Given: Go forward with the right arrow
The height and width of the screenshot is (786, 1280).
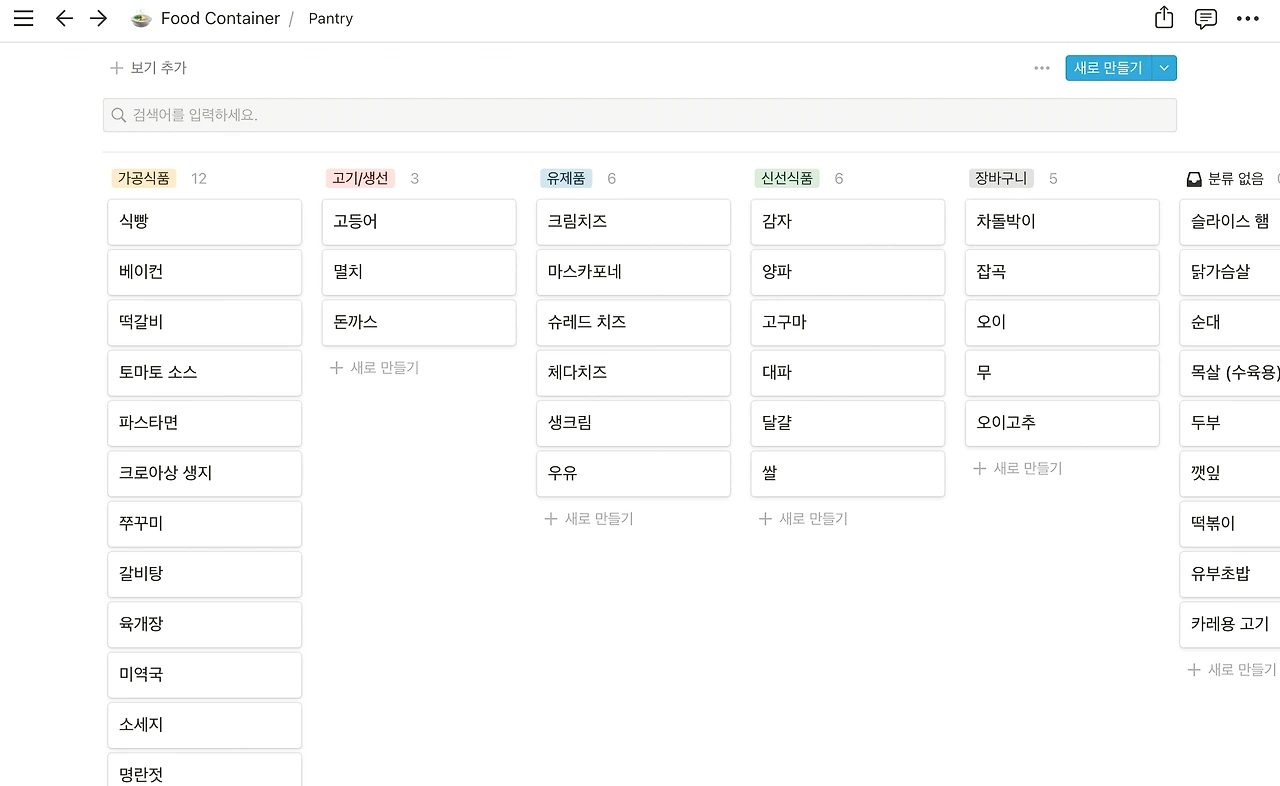Looking at the screenshot, I should click(98, 18).
